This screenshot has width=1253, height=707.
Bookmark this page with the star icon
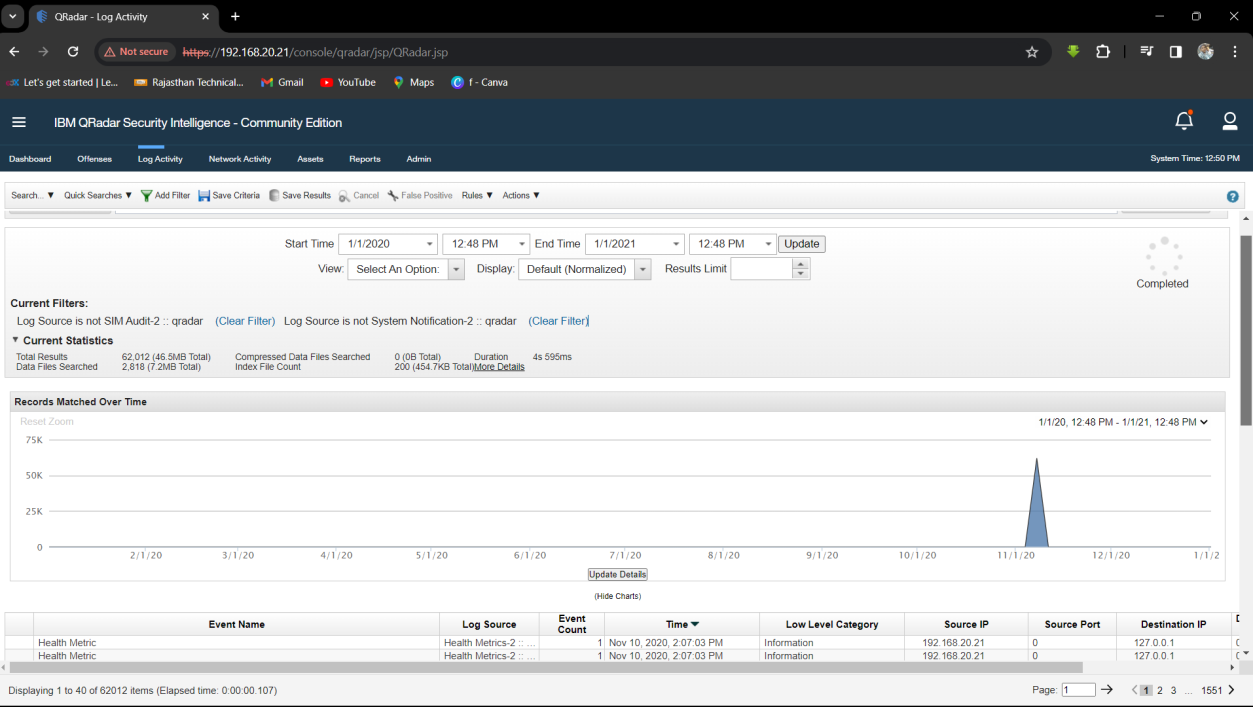[x=1032, y=52]
